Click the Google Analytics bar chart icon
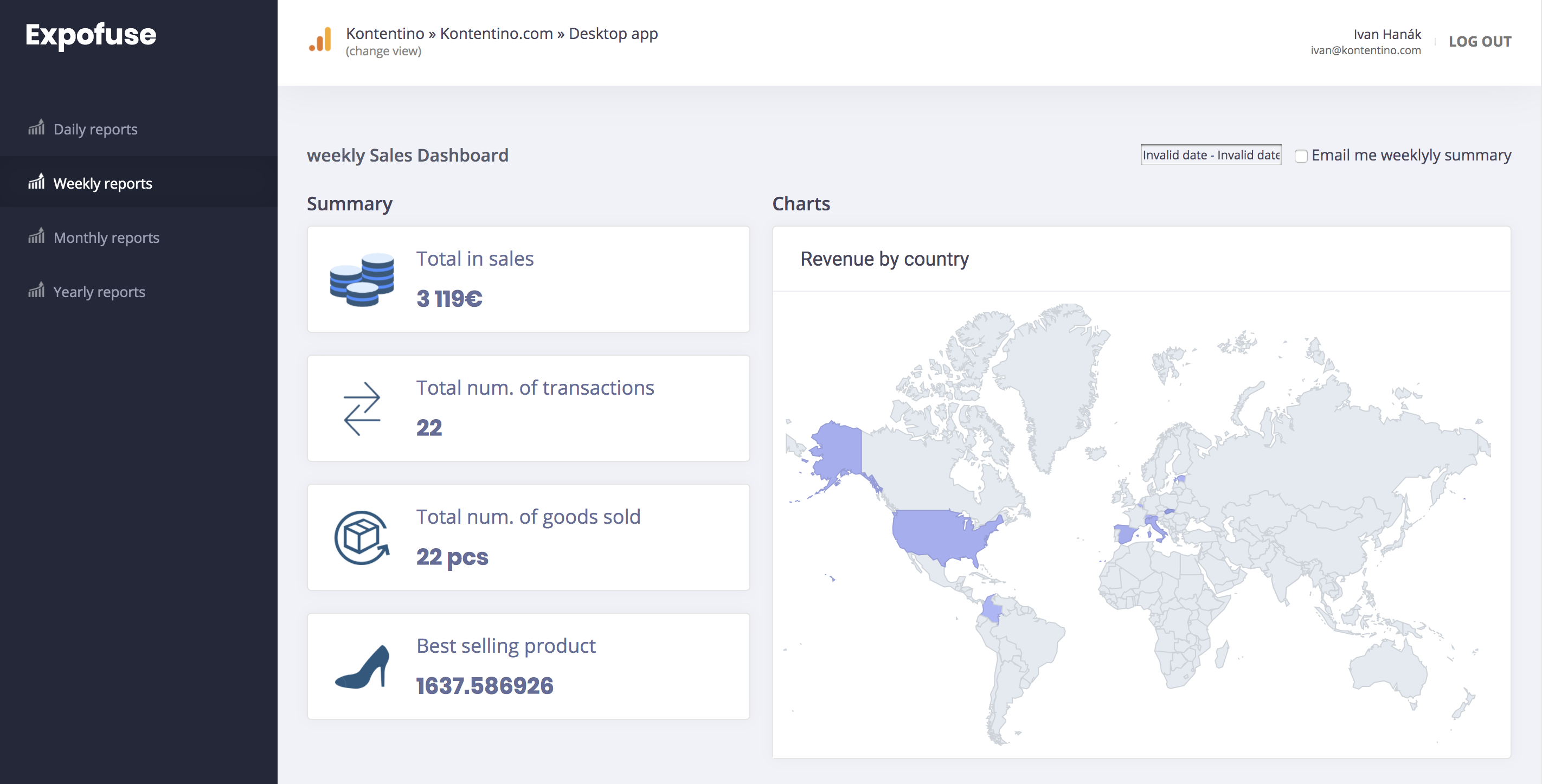 (x=321, y=40)
